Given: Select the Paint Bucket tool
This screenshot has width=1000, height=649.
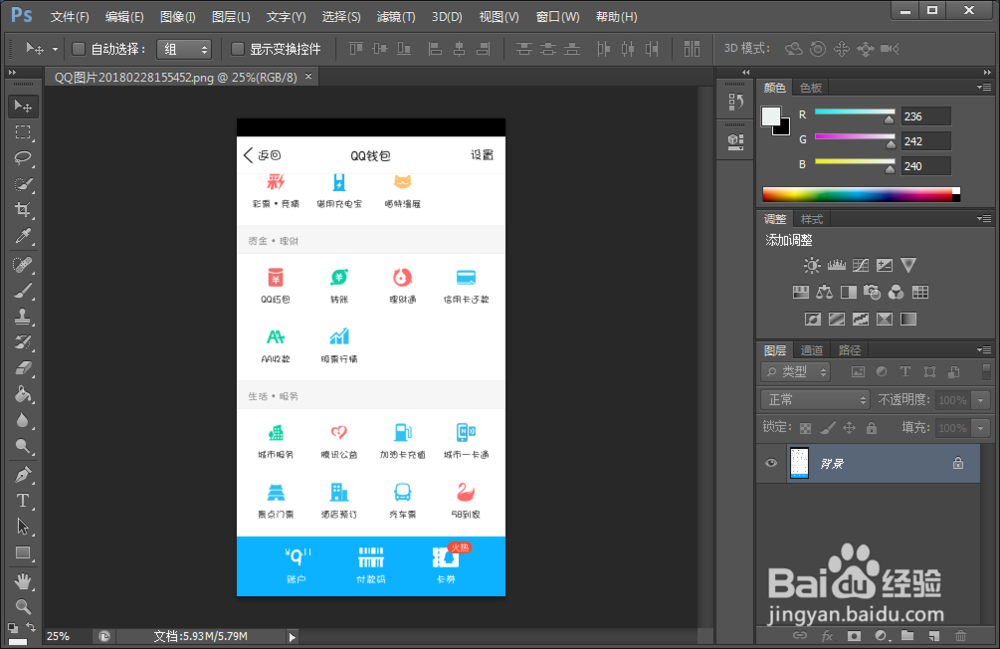Looking at the screenshot, I should [23, 395].
